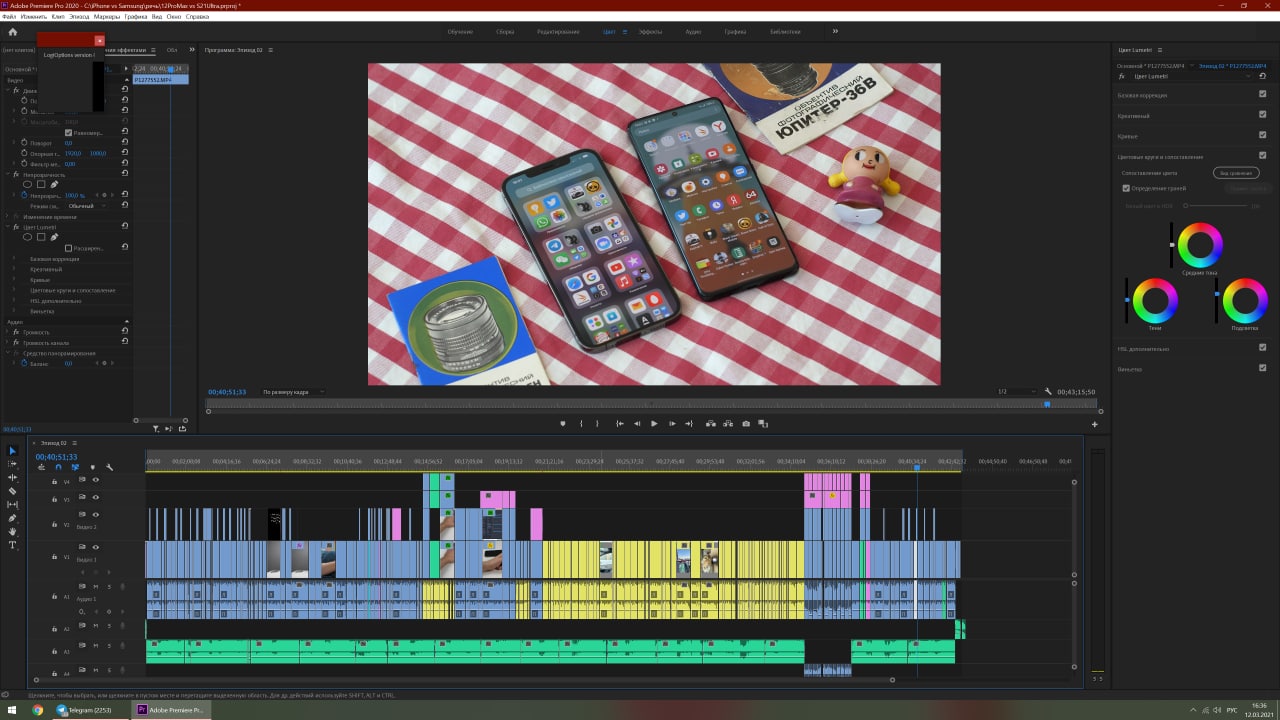Toggle timeline snap magnet icon

[x=58, y=467]
